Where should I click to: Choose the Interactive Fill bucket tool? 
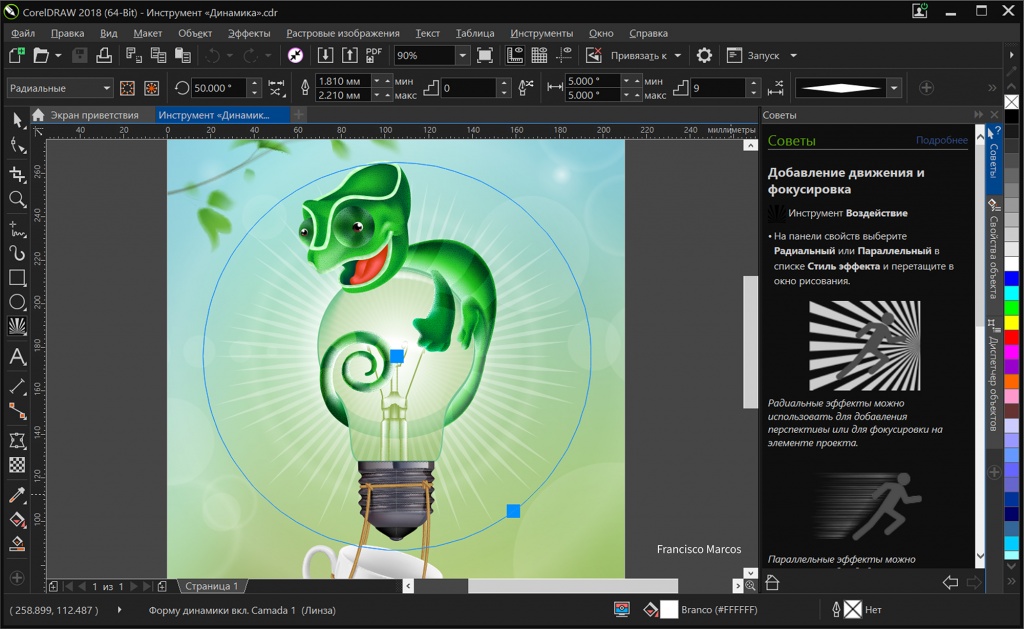pyautogui.click(x=17, y=520)
